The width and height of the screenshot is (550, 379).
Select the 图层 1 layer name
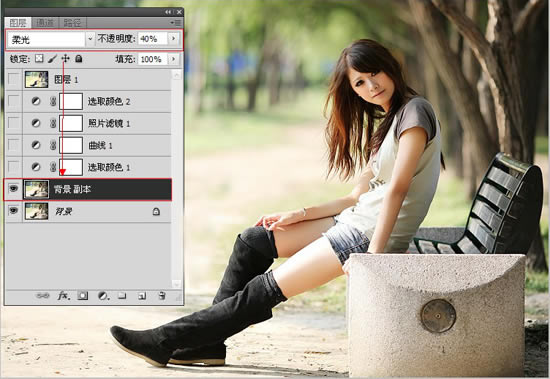[x=66, y=79]
